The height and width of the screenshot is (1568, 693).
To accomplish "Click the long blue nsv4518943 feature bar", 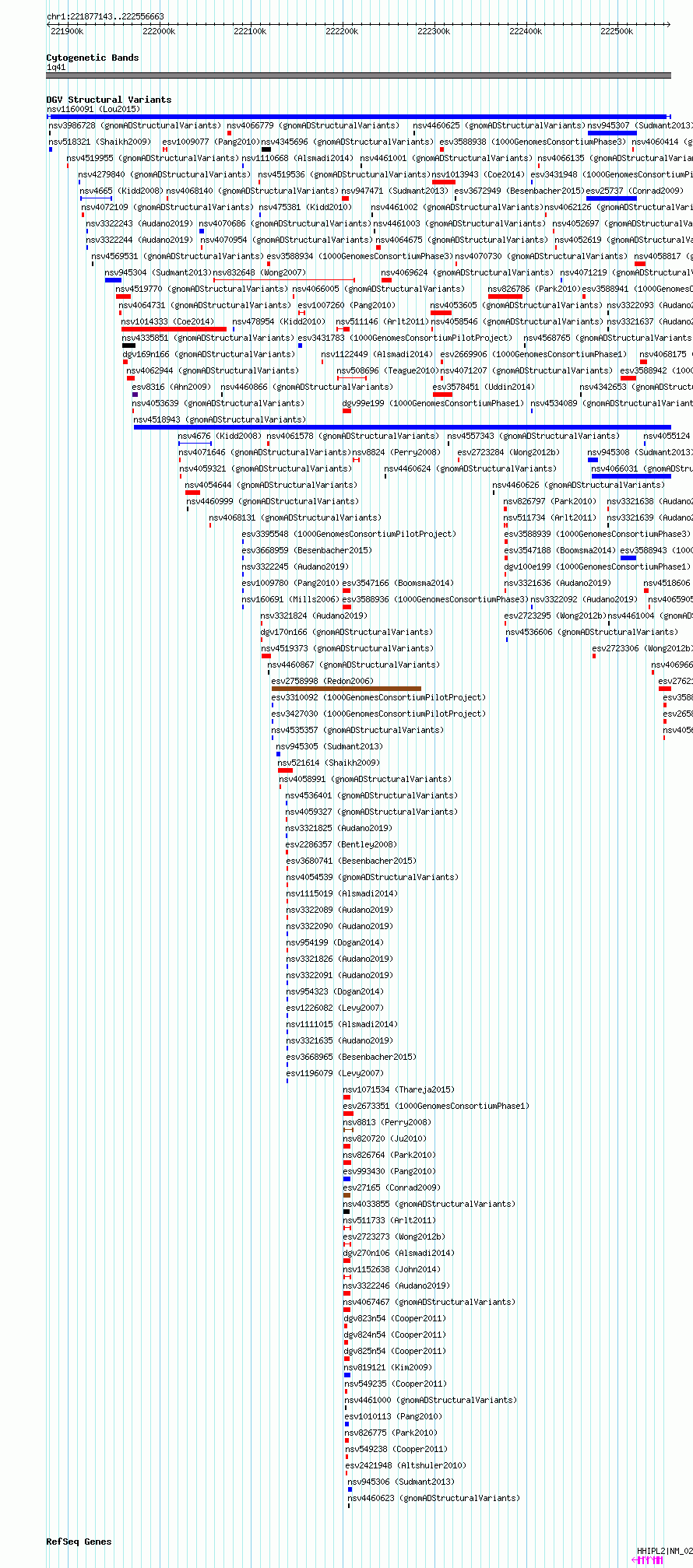I will tap(402, 427).
